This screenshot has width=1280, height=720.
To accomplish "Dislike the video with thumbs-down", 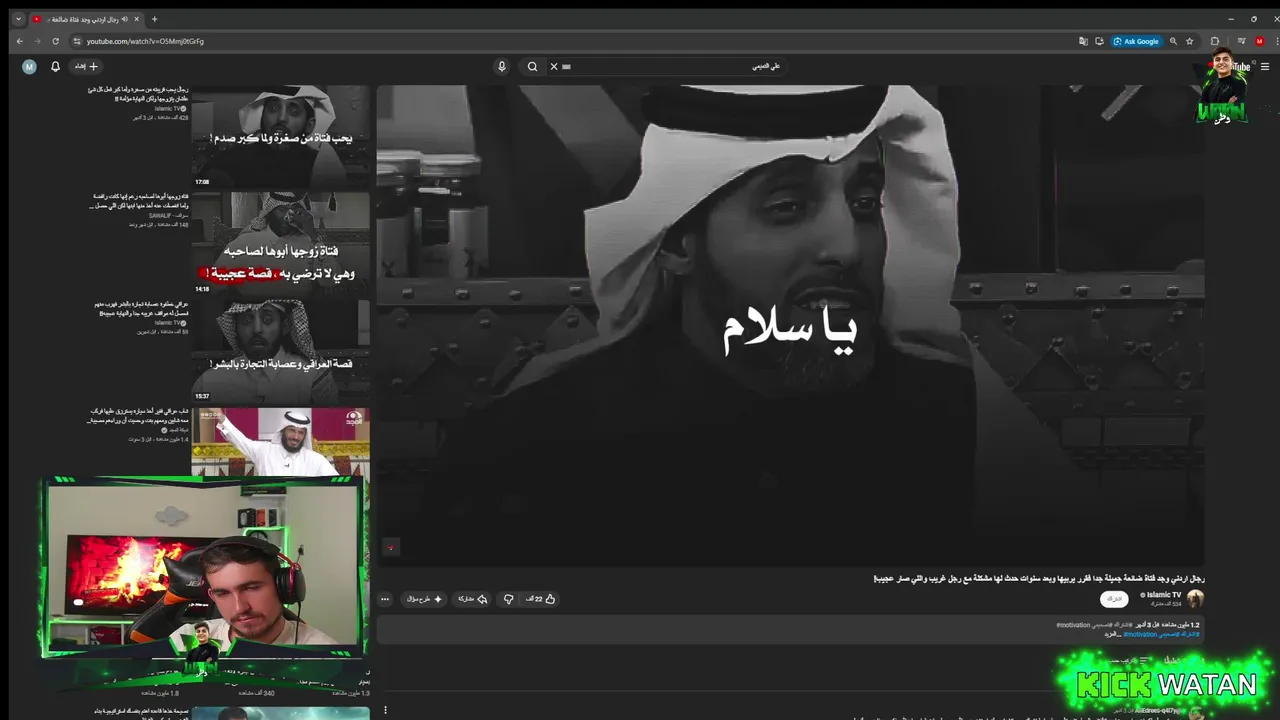I will point(508,599).
